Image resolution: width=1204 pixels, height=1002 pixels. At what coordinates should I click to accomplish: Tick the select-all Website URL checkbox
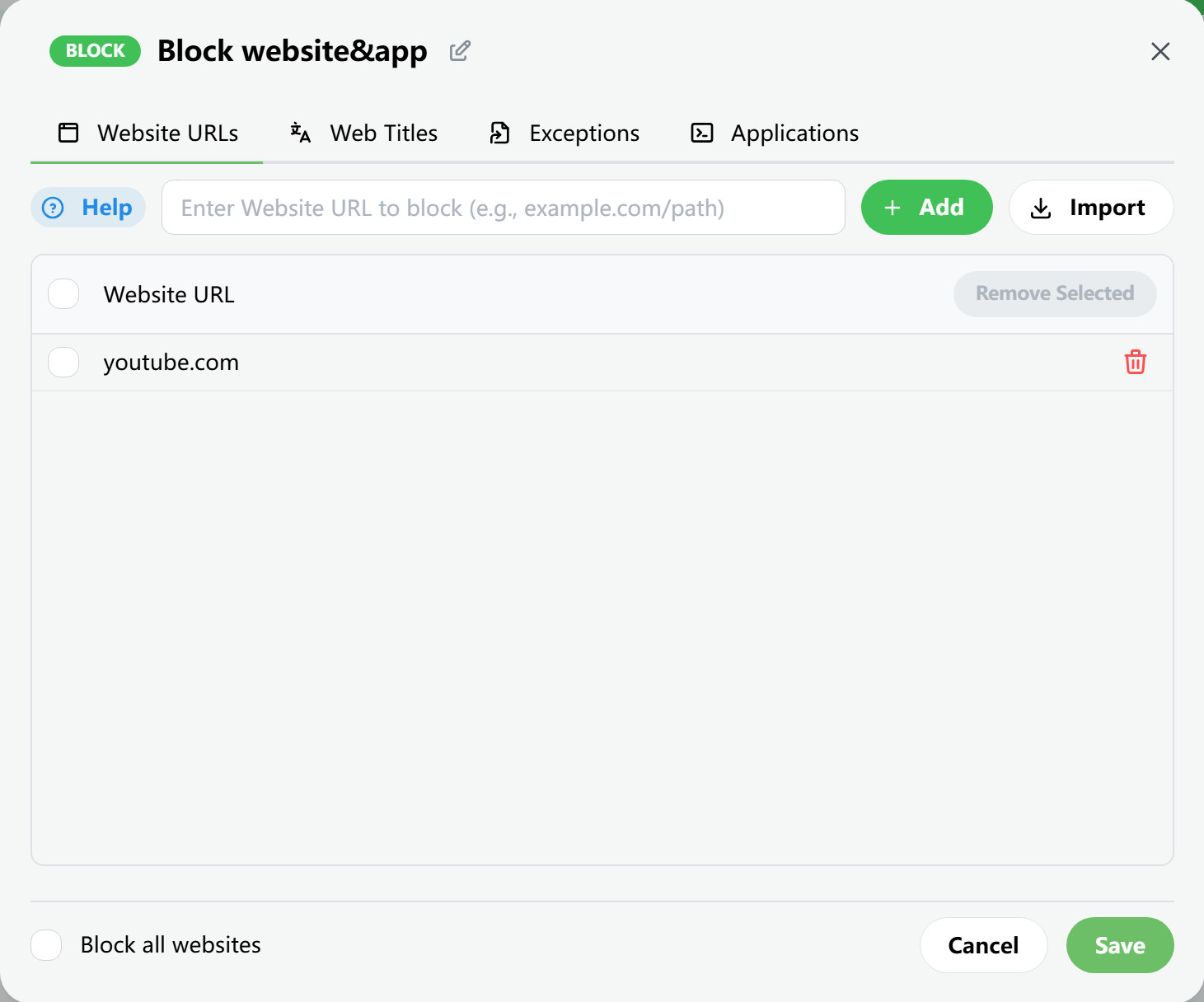(x=63, y=294)
